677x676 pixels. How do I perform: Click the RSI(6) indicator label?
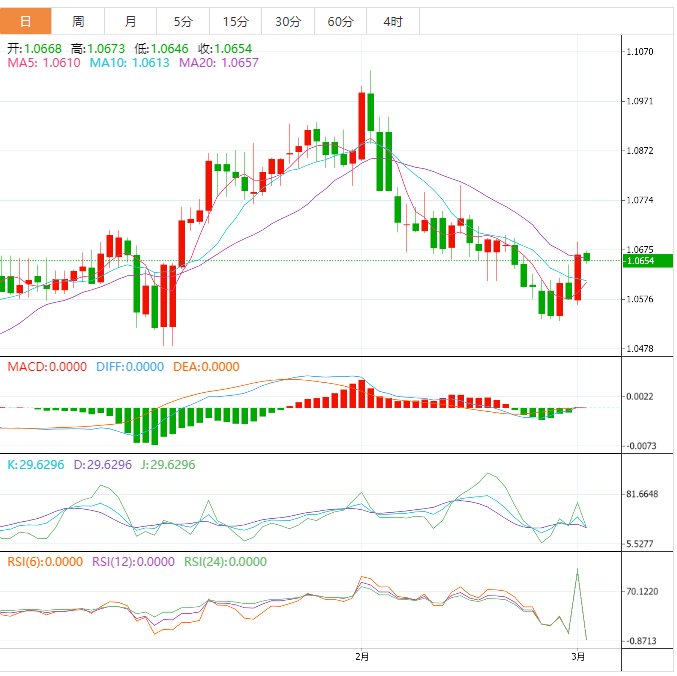(x=44, y=562)
